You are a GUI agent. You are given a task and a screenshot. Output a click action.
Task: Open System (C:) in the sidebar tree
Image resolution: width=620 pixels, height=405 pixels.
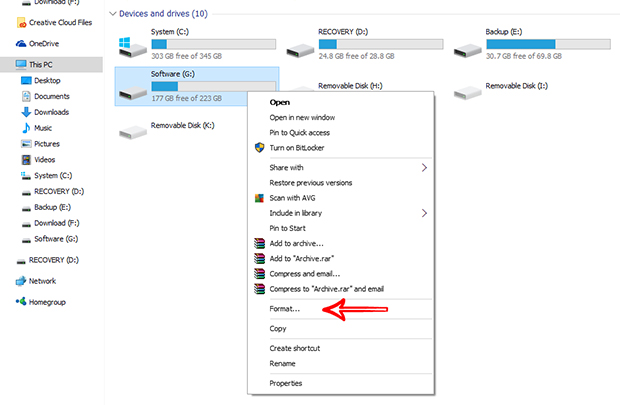pos(53,176)
